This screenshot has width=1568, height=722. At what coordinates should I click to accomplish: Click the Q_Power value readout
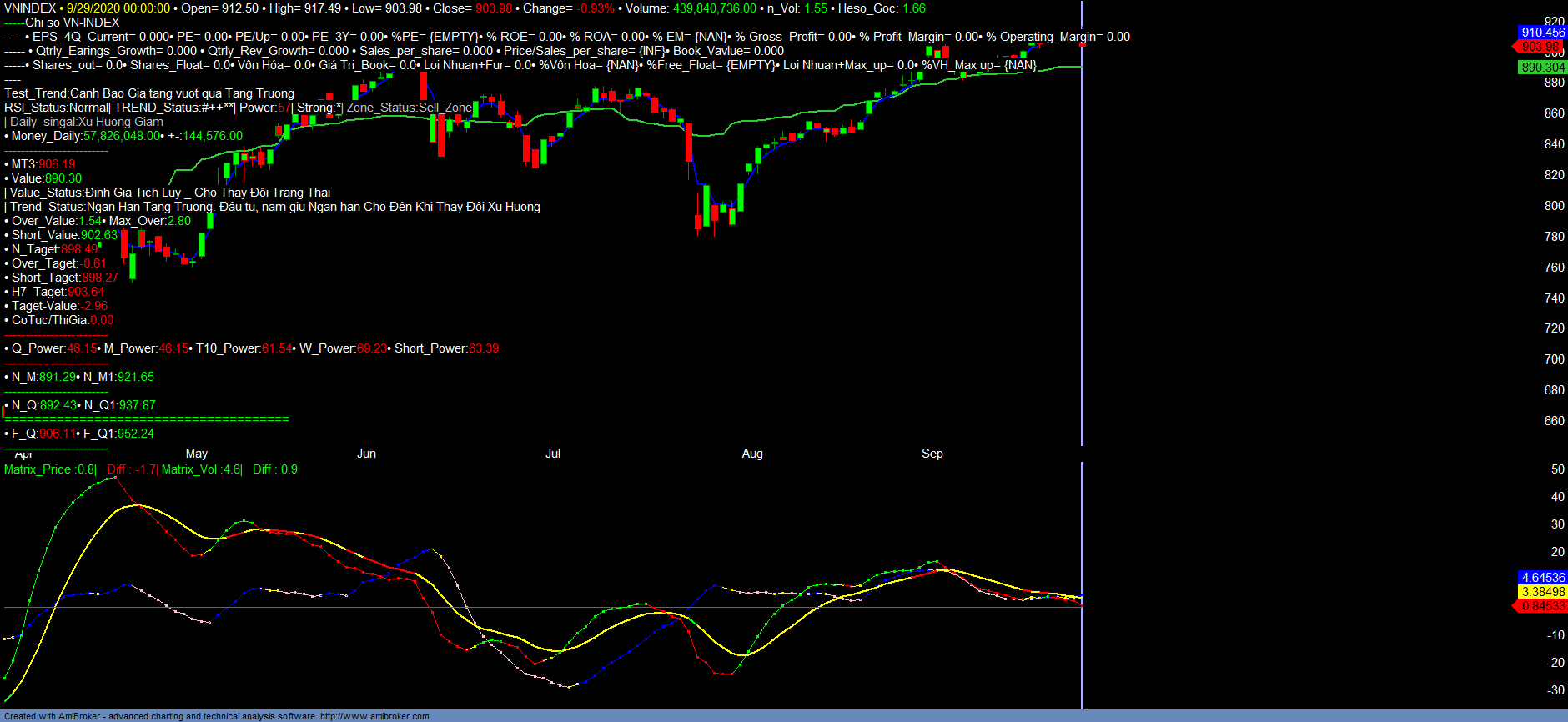[82, 348]
